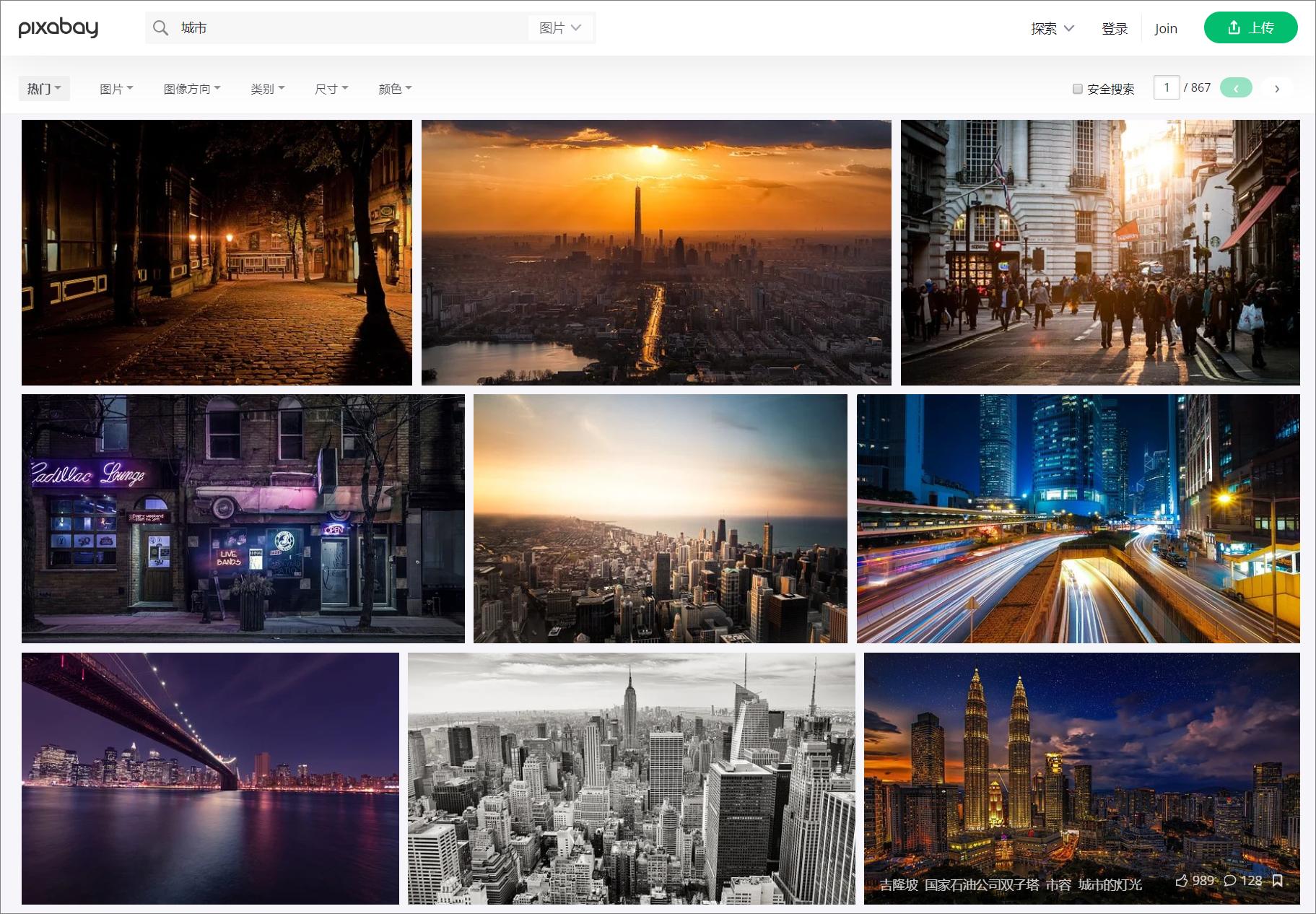Go to next page with right chevron
The height and width of the screenshot is (914, 1316).
pyautogui.click(x=1276, y=87)
